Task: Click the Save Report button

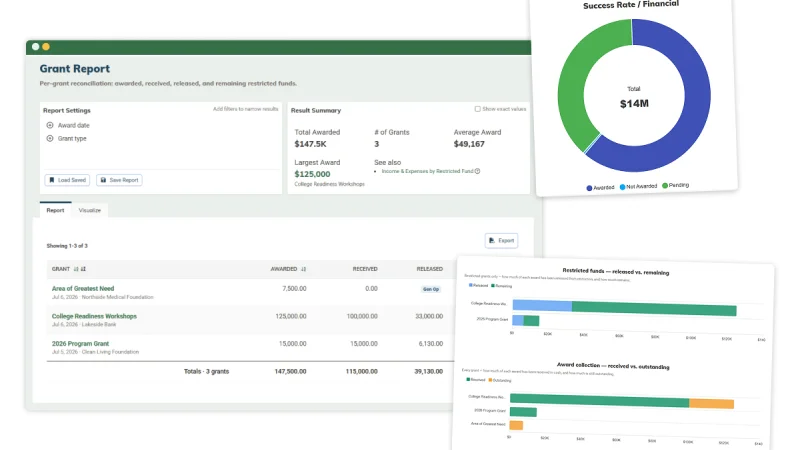Action: point(119,180)
